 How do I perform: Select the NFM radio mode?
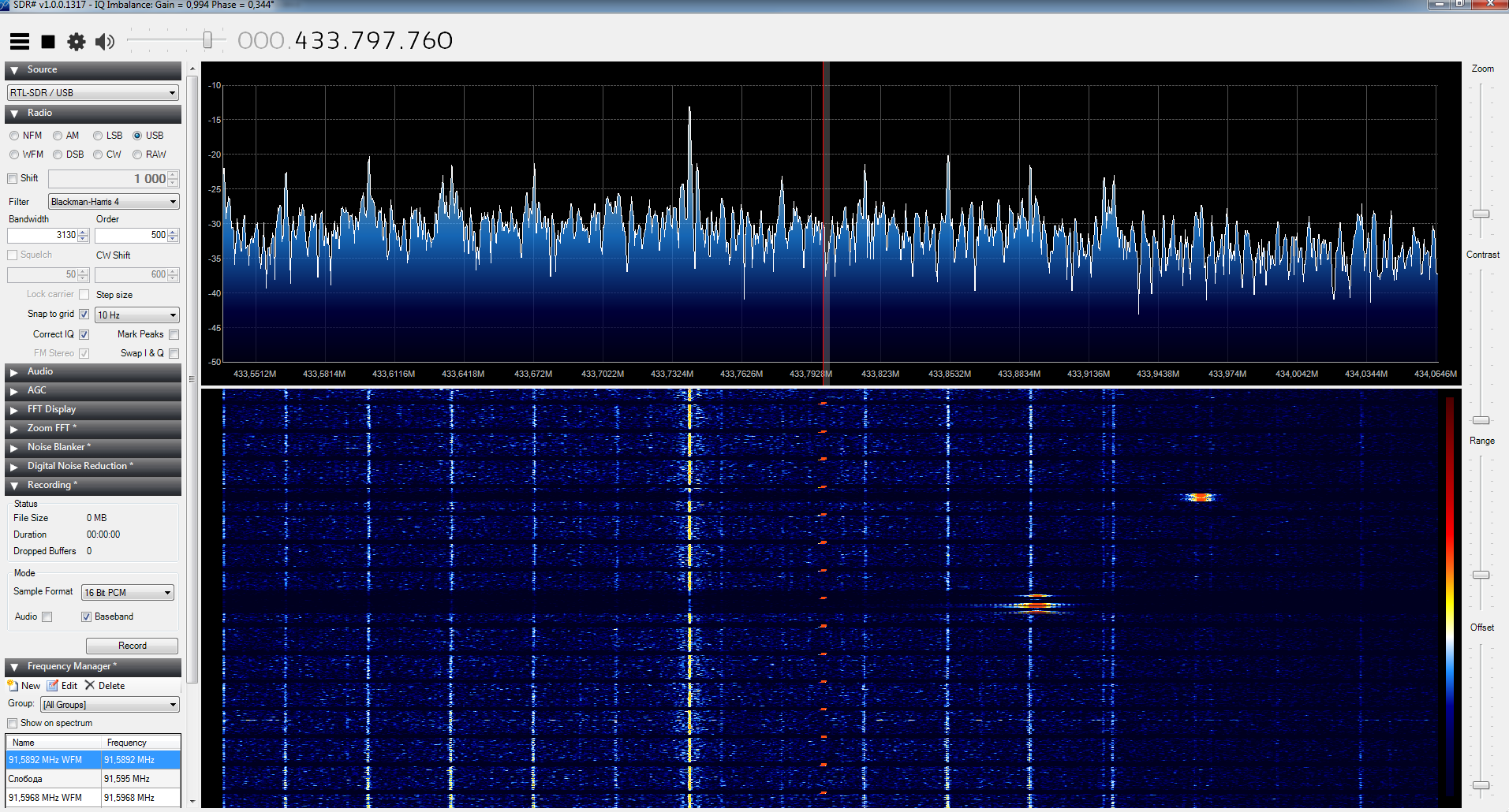click(x=14, y=136)
